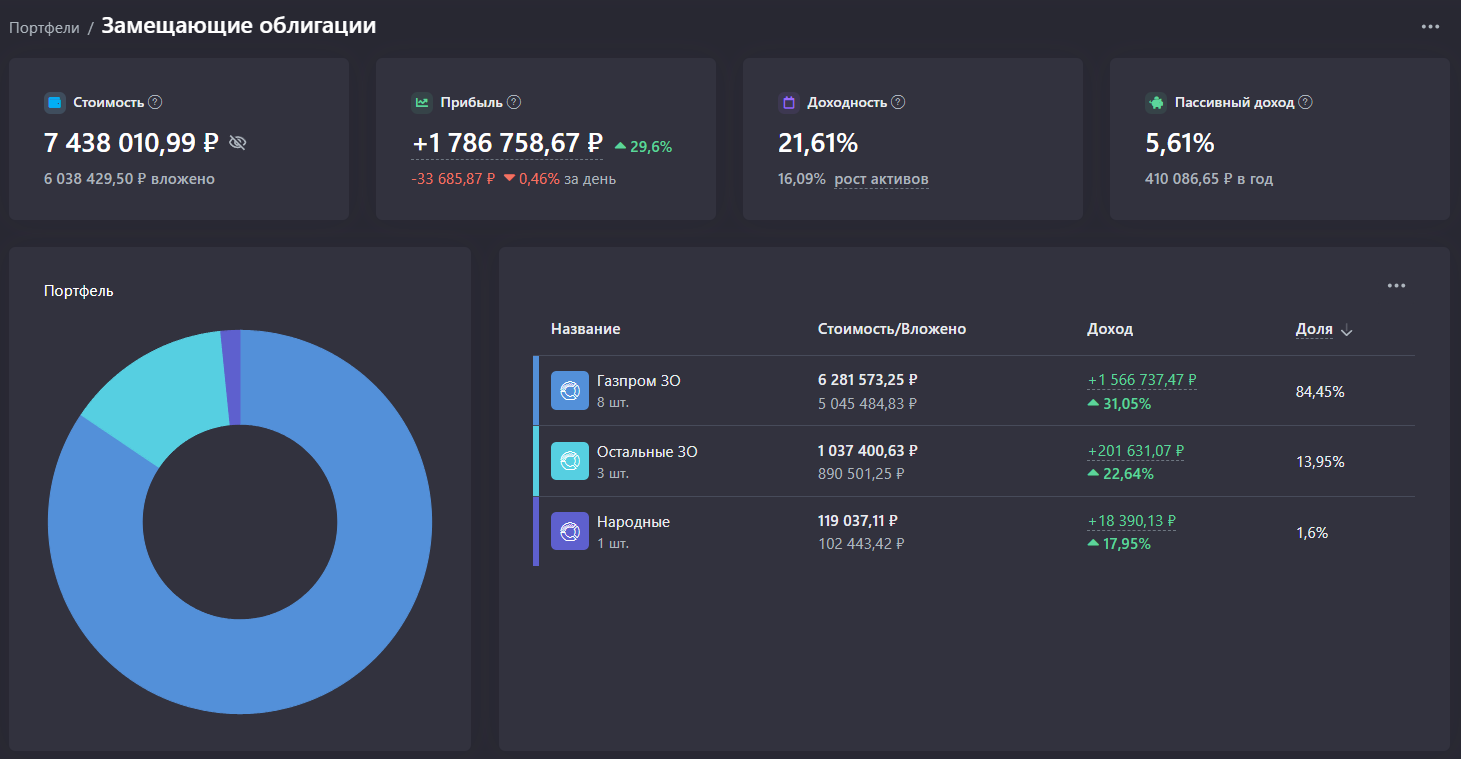Open the Портфели breadcrumb link
Image resolution: width=1461 pixels, height=759 pixels.
click(x=44, y=28)
